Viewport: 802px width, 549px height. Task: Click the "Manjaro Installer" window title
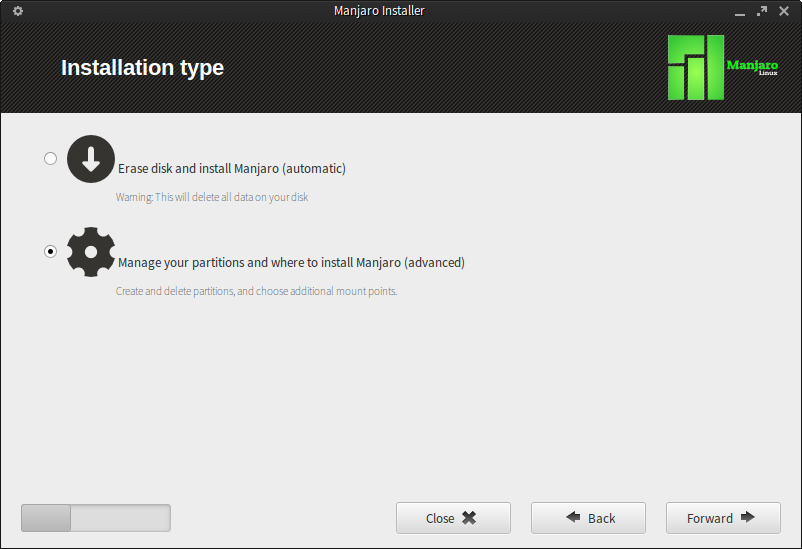[379, 11]
